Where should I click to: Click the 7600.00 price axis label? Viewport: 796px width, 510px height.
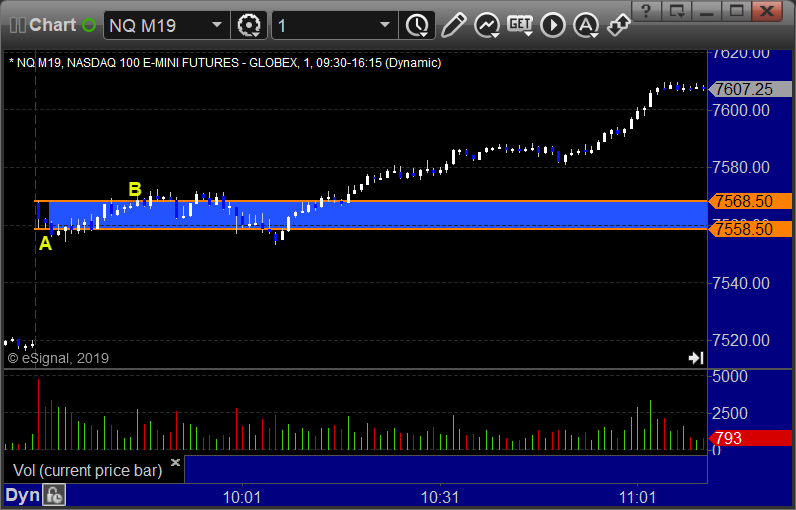point(741,110)
